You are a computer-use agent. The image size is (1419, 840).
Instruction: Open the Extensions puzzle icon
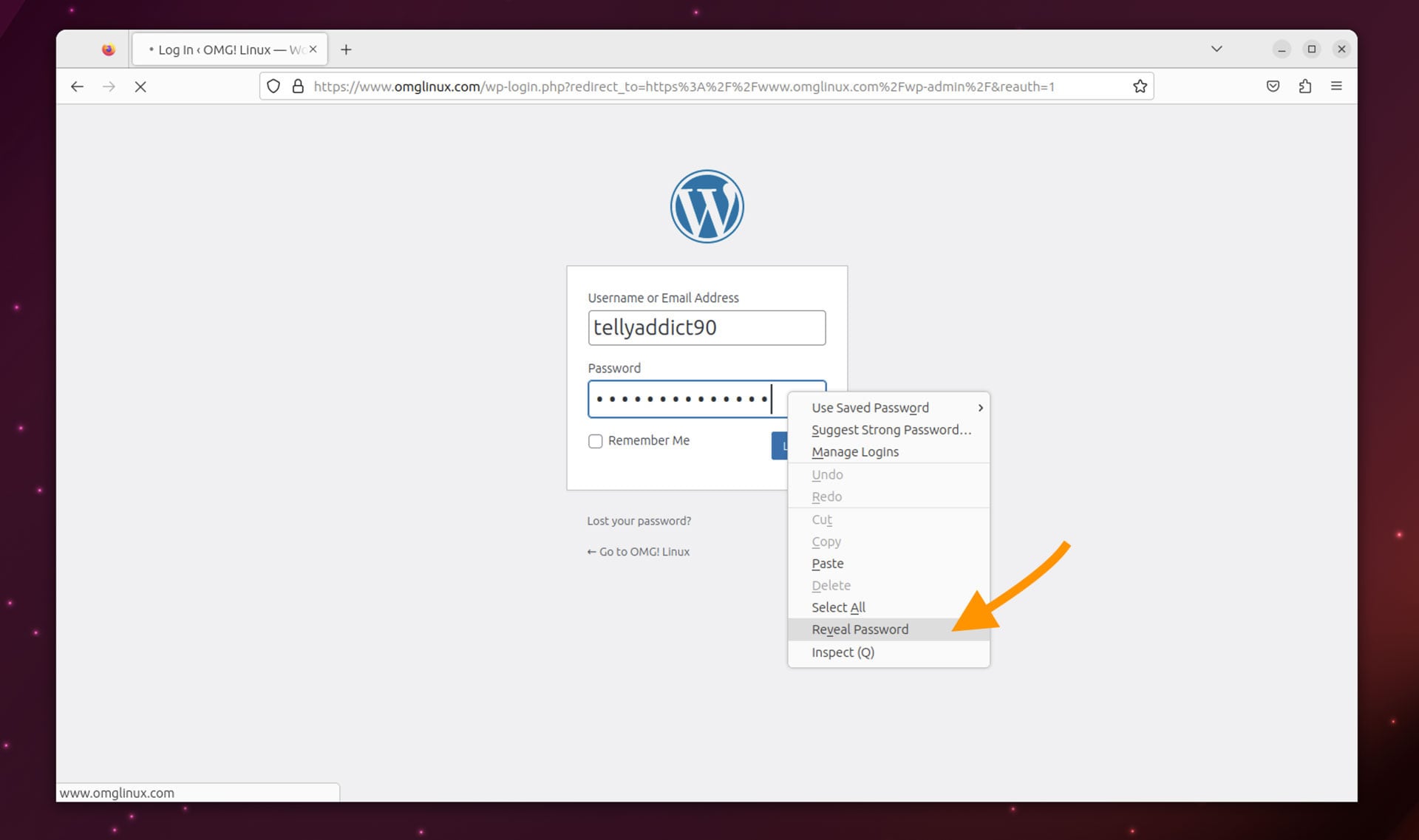point(1305,86)
